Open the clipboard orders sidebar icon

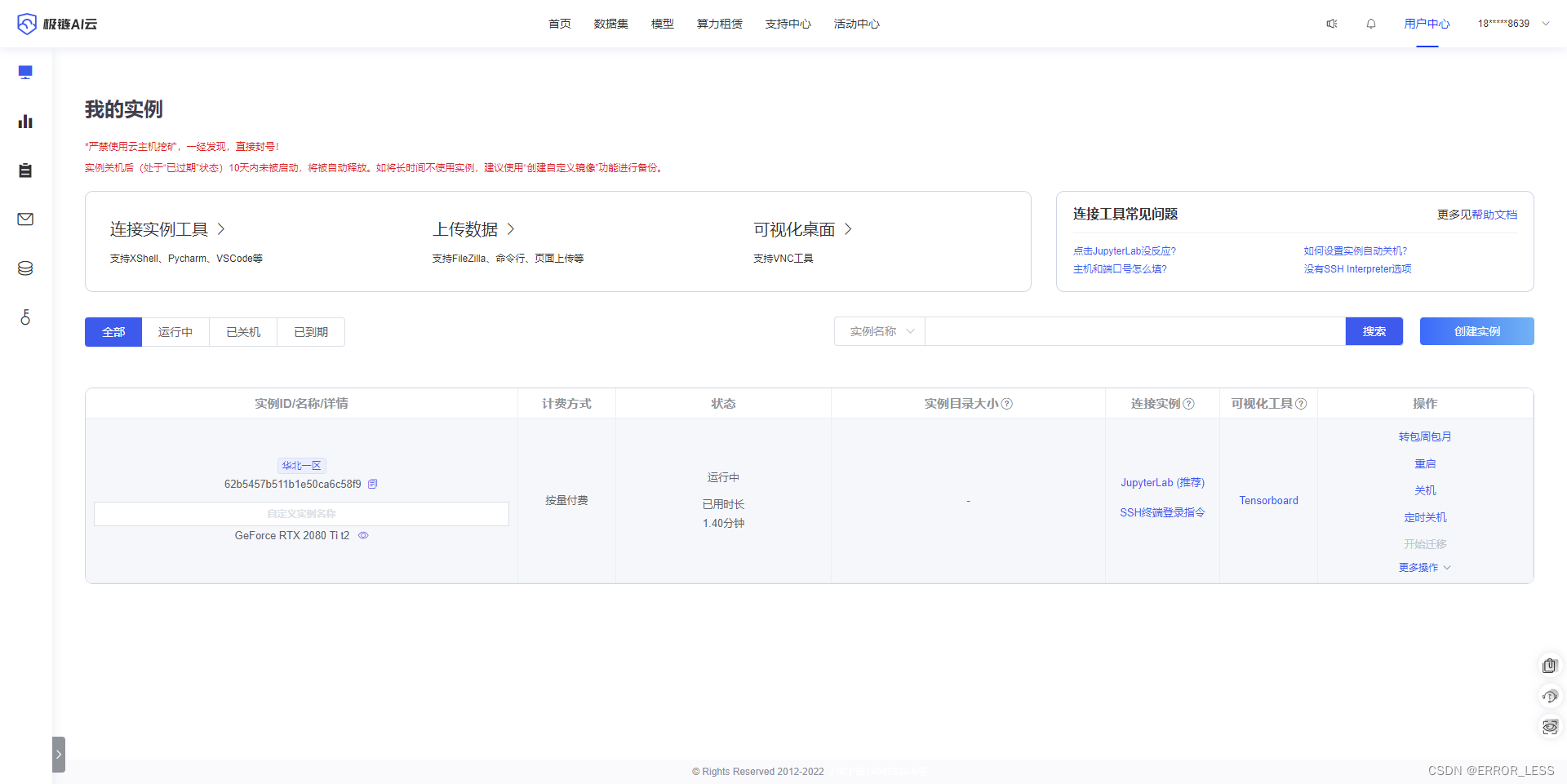tap(25, 171)
